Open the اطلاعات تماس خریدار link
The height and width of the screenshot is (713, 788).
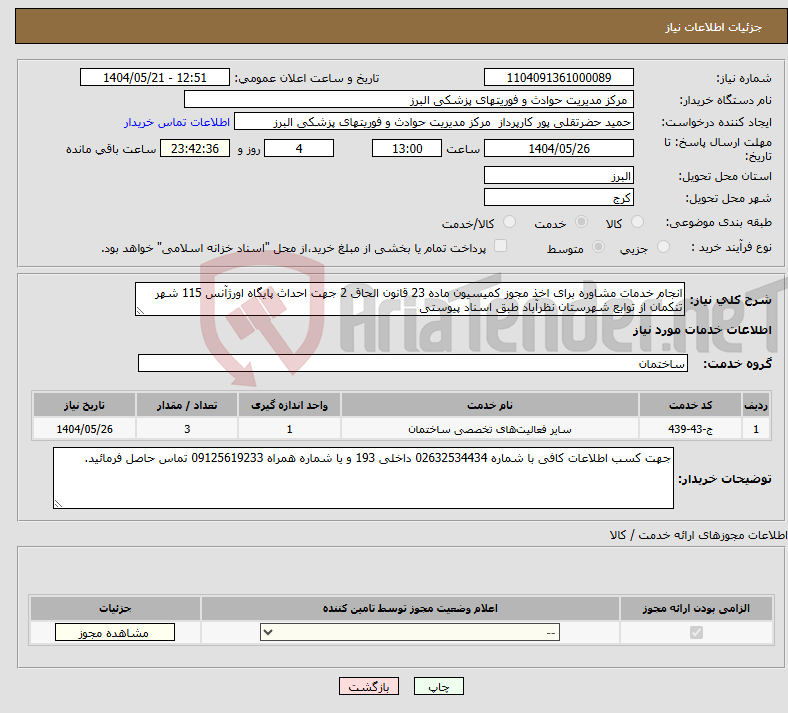click(x=177, y=122)
